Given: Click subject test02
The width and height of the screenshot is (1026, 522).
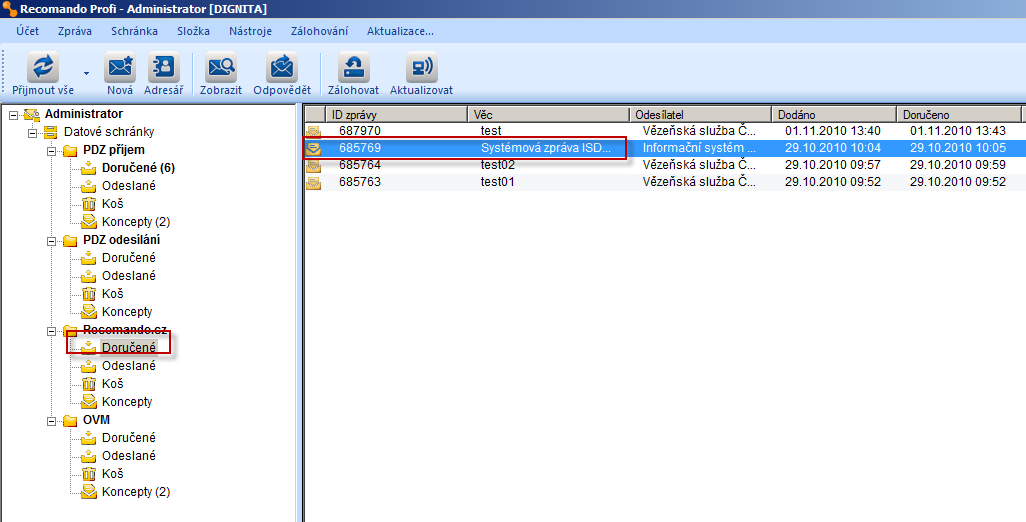Looking at the screenshot, I should click(x=498, y=165).
